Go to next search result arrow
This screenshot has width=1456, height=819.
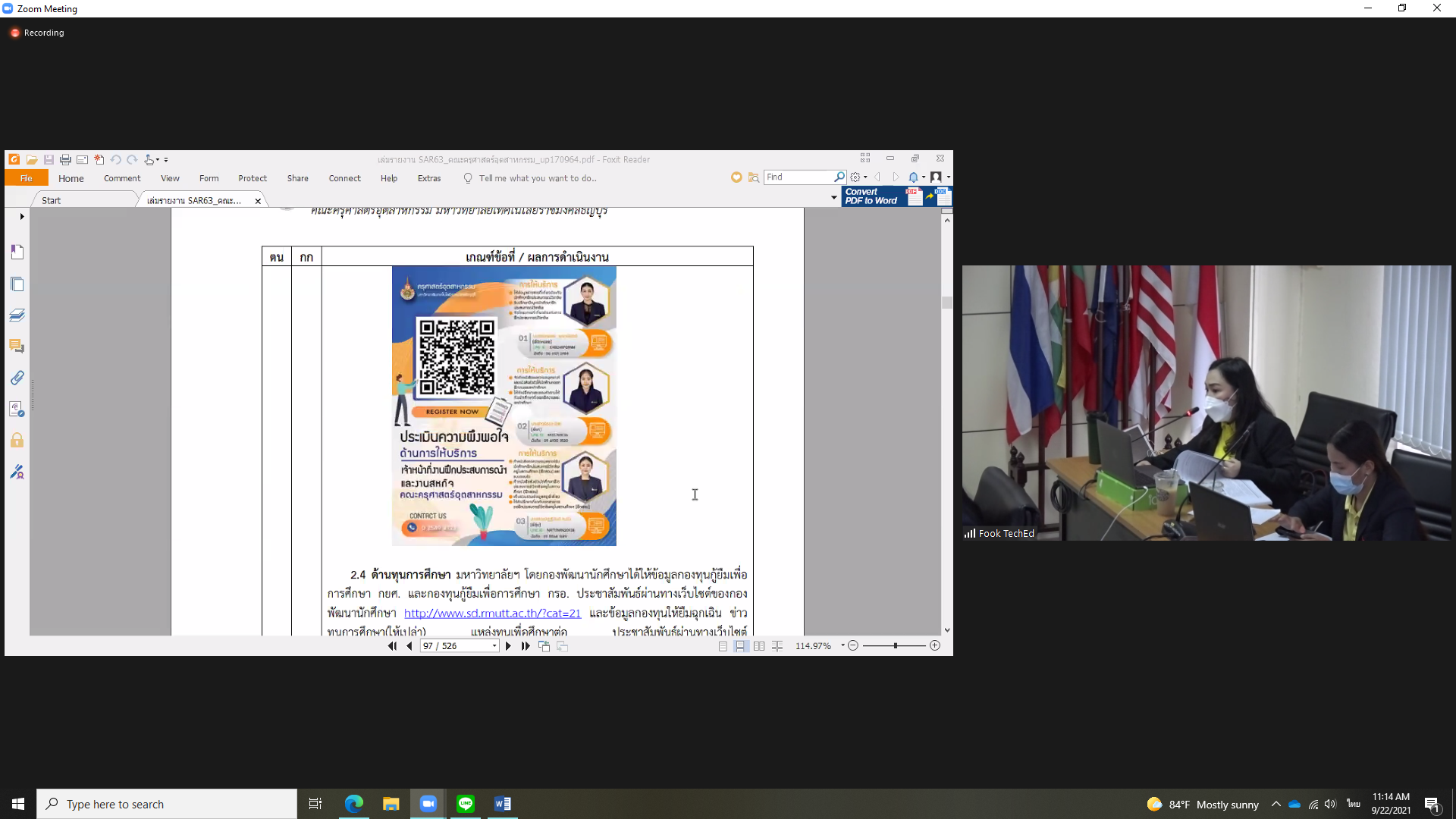(896, 177)
